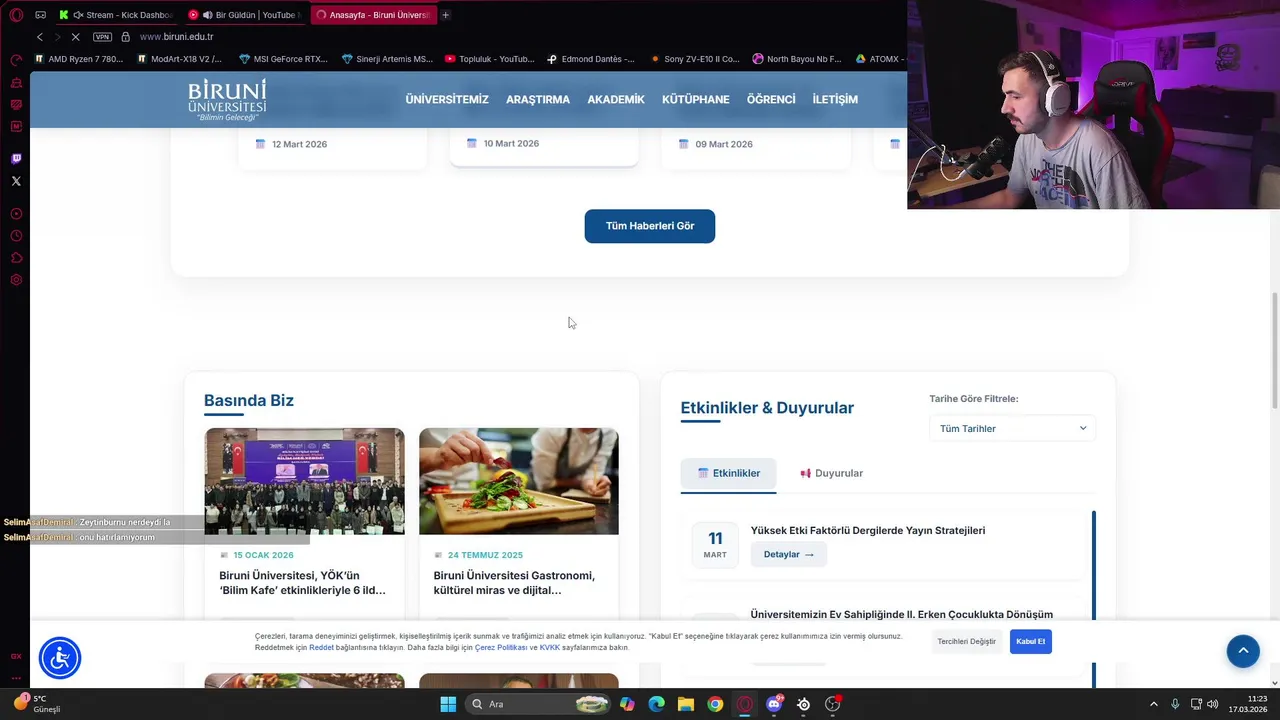Open the Bilim Kafe etkinlikleriyle news headline

pos(302,583)
